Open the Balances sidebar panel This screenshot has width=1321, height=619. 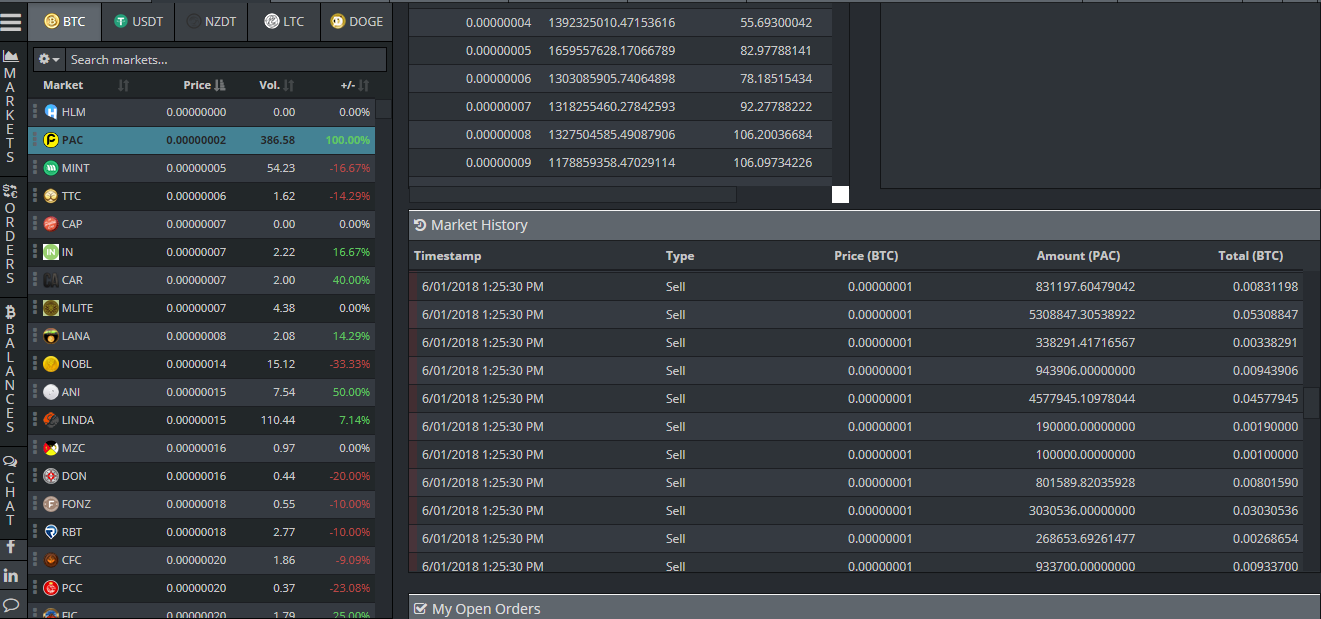click(x=11, y=369)
